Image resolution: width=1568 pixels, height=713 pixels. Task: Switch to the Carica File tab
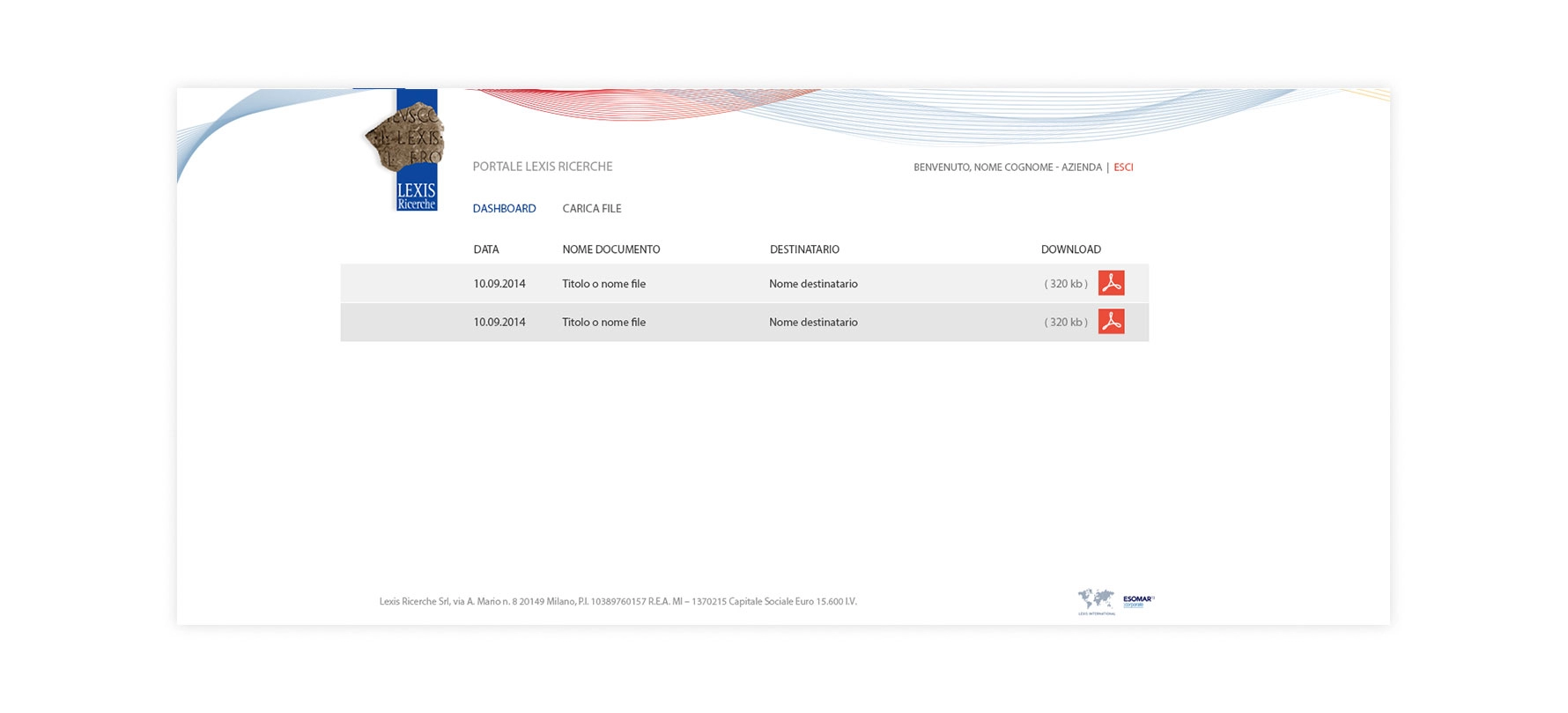[591, 209]
